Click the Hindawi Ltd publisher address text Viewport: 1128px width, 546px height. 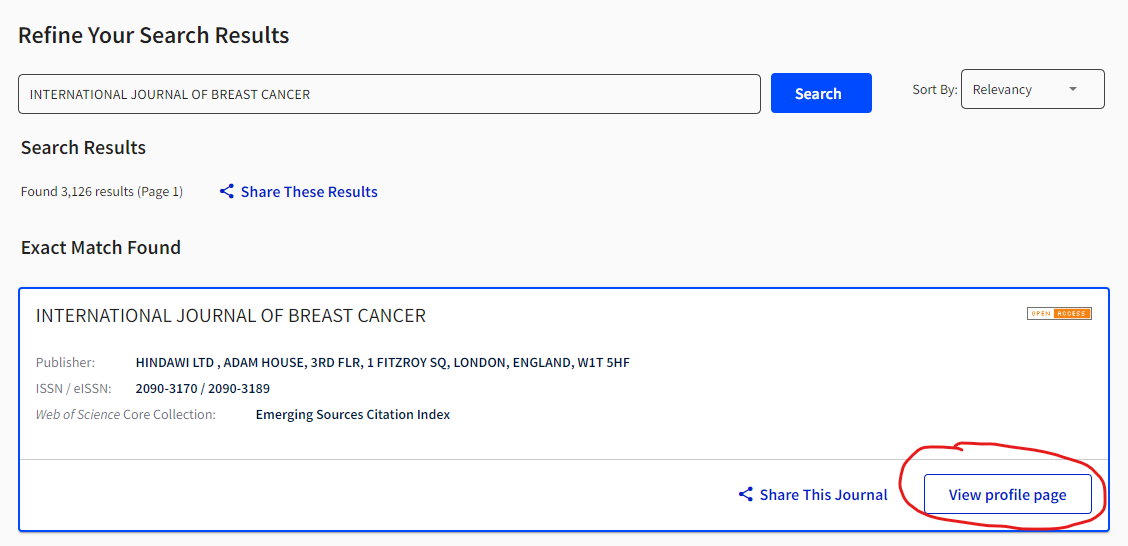tap(382, 362)
